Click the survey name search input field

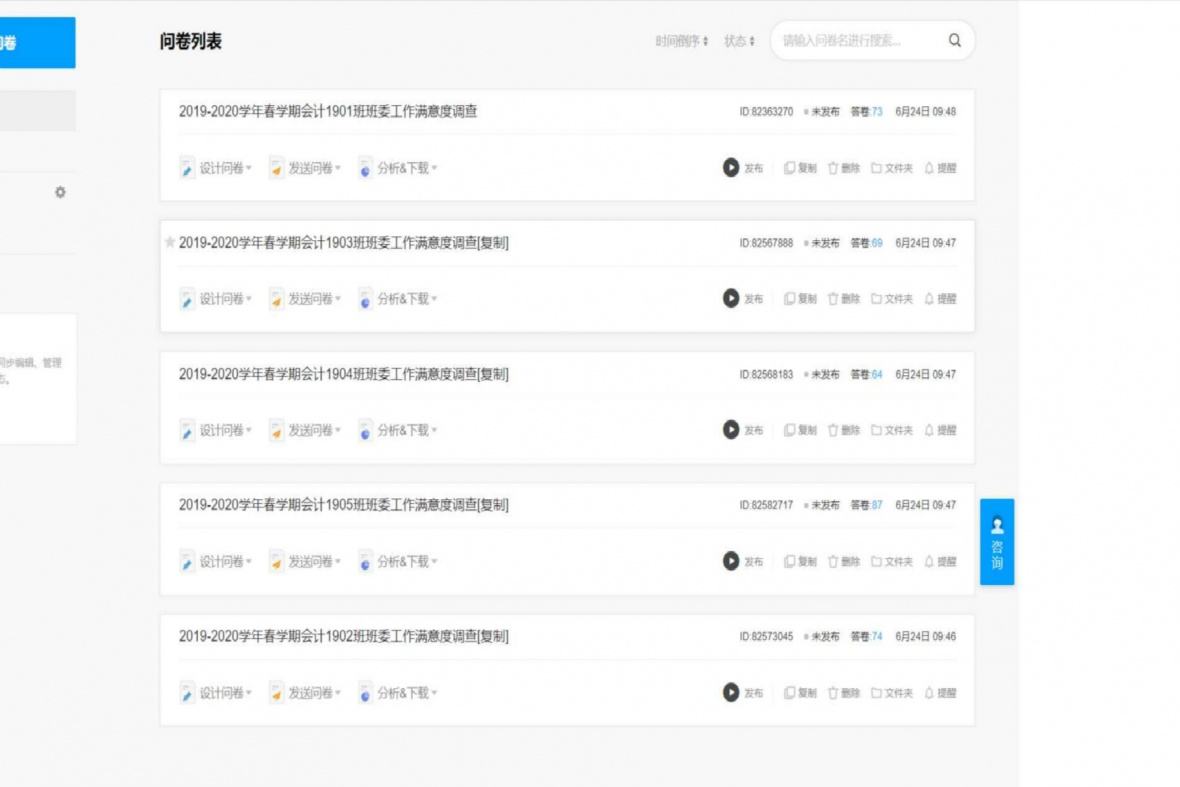click(858, 41)
